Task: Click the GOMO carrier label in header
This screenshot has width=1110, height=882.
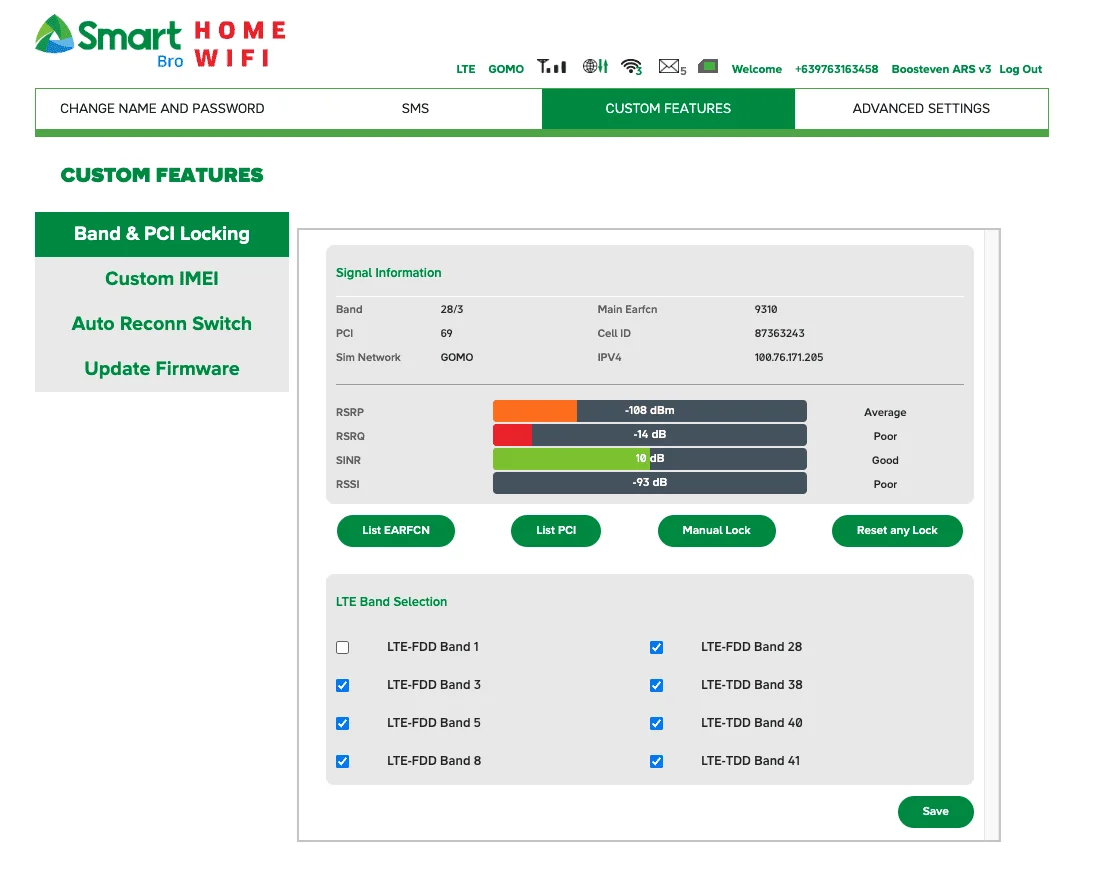Action: point(506,69)
